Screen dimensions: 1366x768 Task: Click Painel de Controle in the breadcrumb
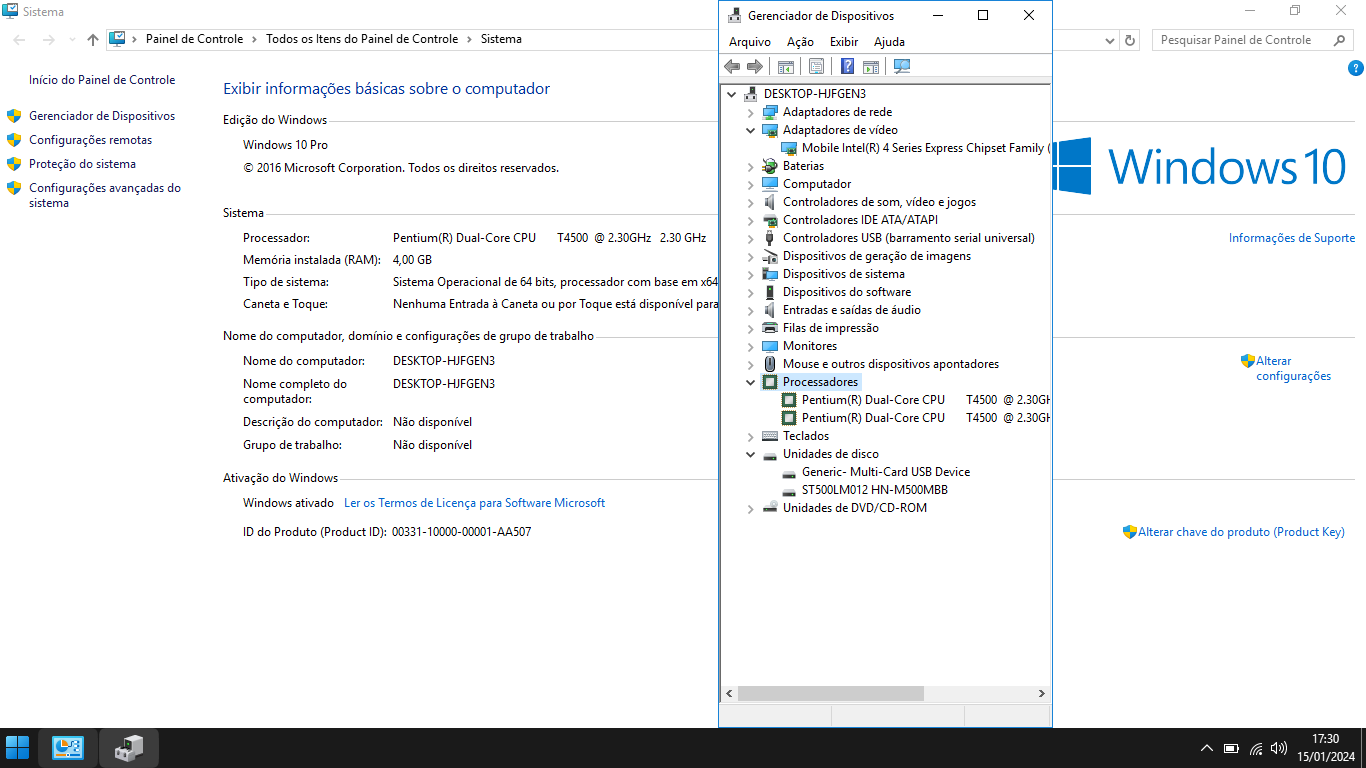click(x=194, y=40)
